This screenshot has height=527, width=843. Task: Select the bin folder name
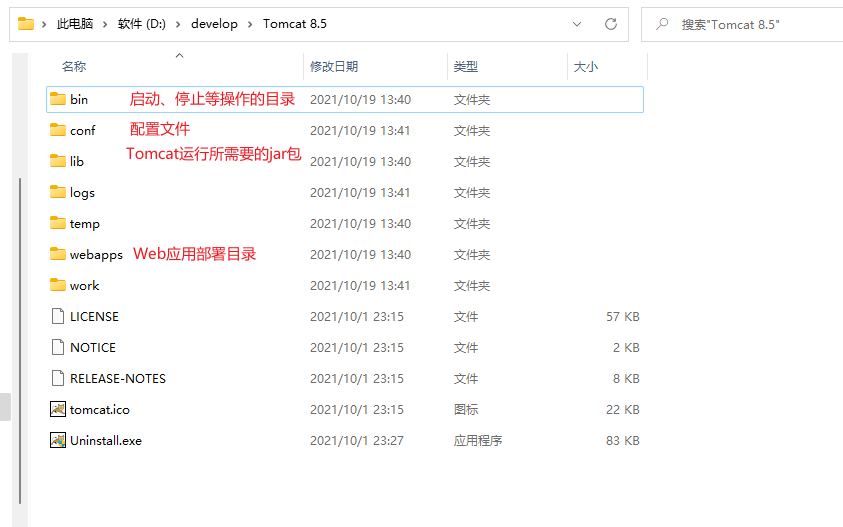79,99
